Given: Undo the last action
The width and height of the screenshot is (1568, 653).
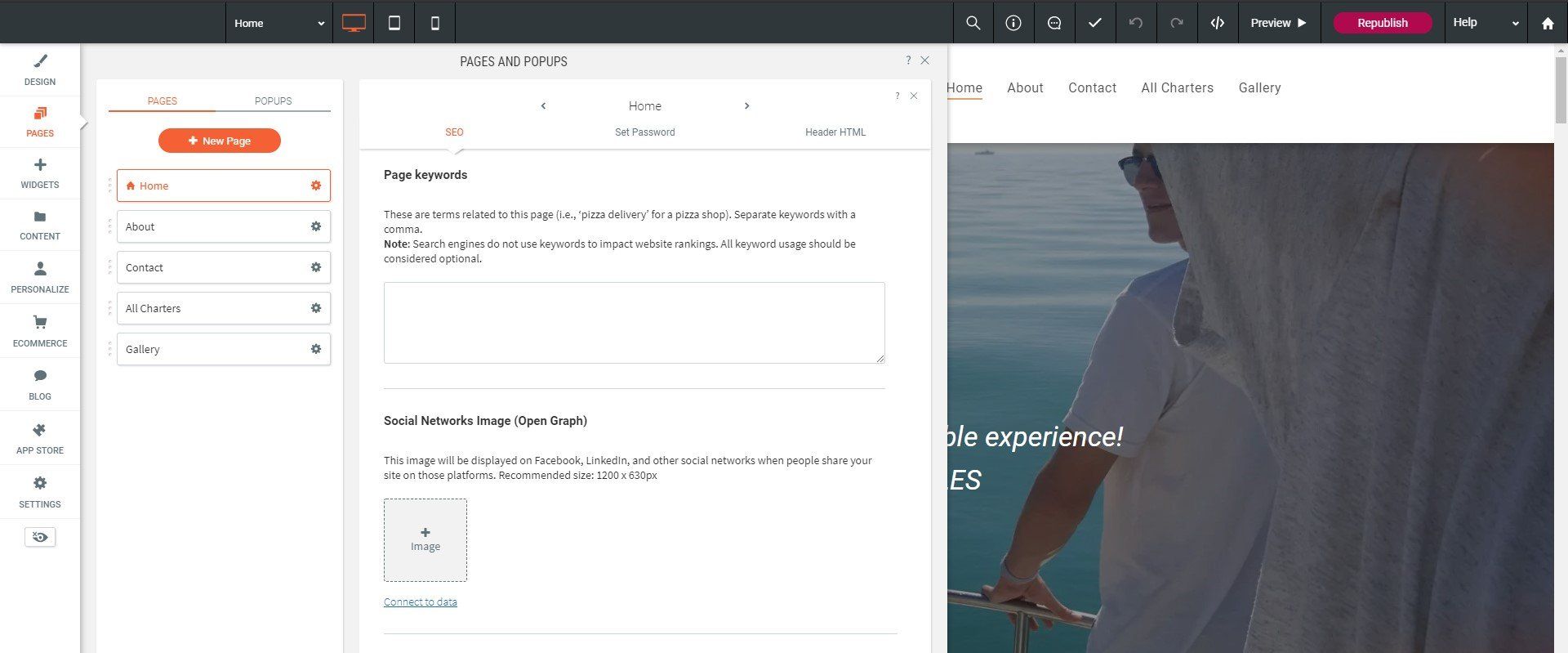Looking at the screenshot, I should click(1136, 23).
